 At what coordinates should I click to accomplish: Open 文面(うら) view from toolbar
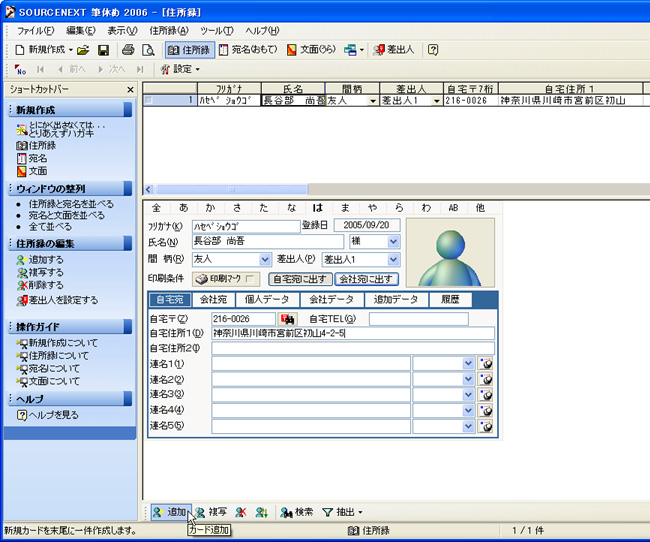[311, 50]
